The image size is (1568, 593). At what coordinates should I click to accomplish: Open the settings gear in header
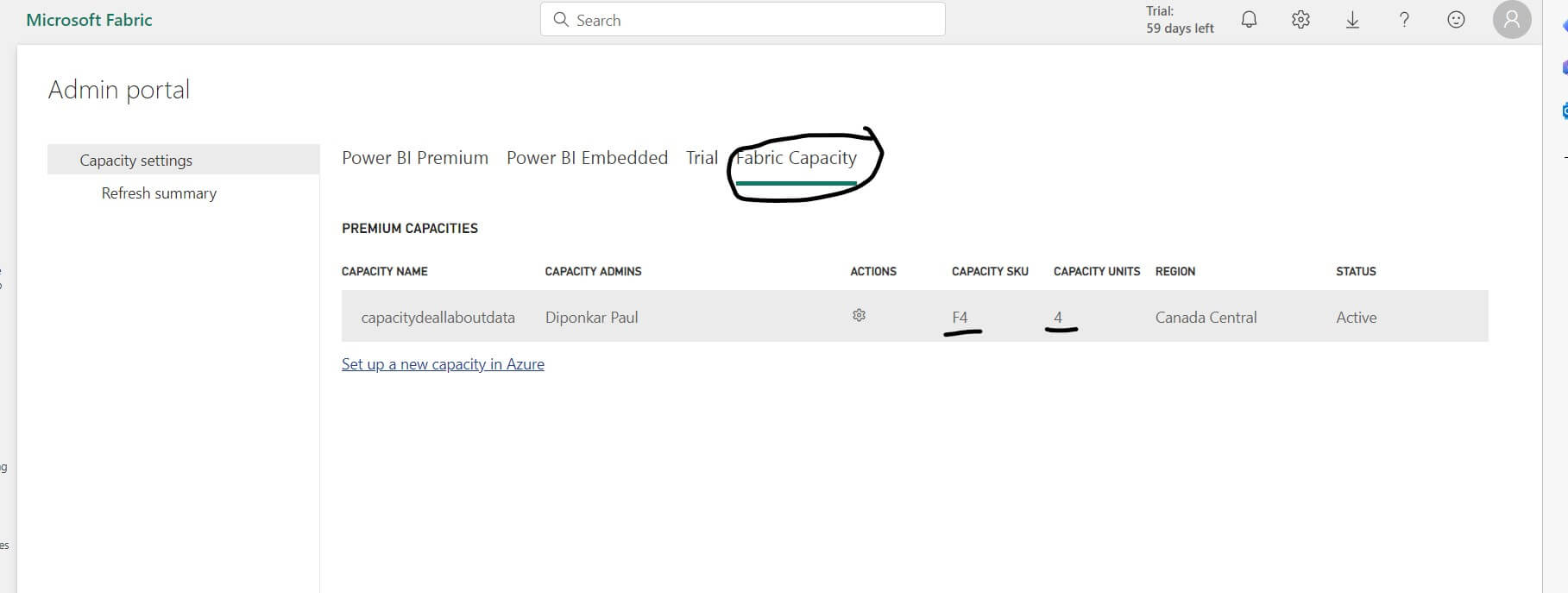point(1300,20)
